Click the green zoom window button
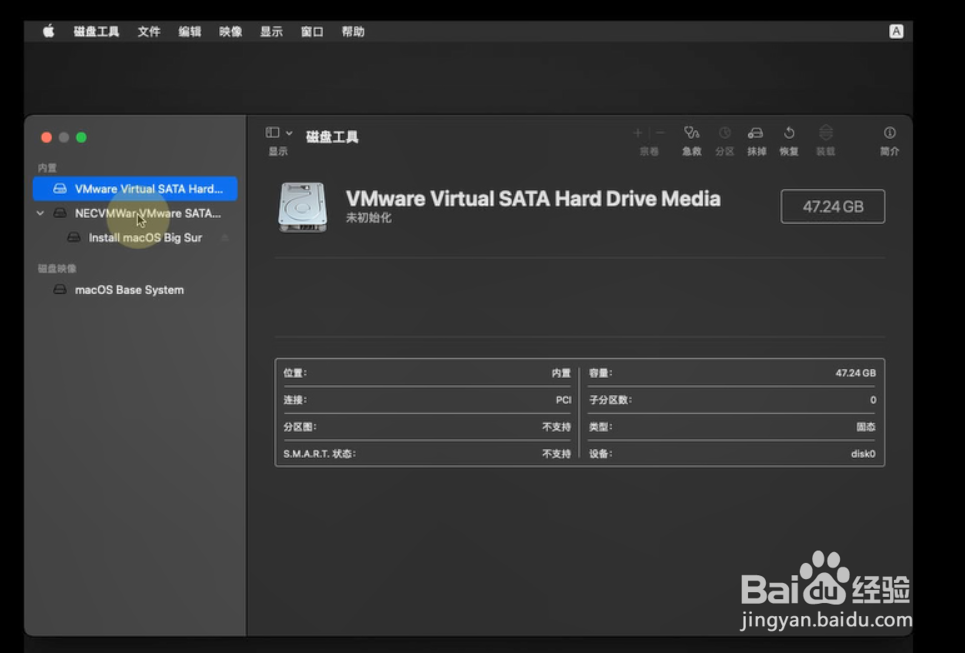Image resolution: width=965 pixels, height=653 pixels. (x=81, y=137)
